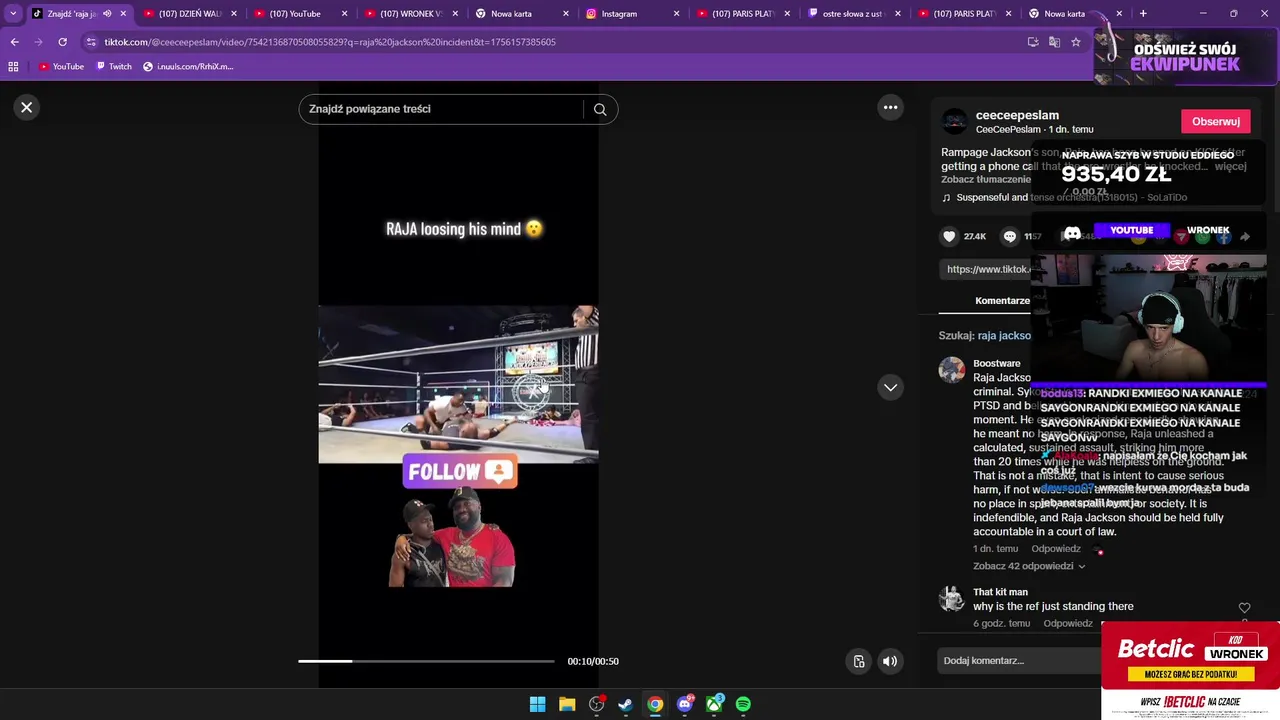Bookmark this page with star icon
1280x720 pixels.
[1076, 42]
